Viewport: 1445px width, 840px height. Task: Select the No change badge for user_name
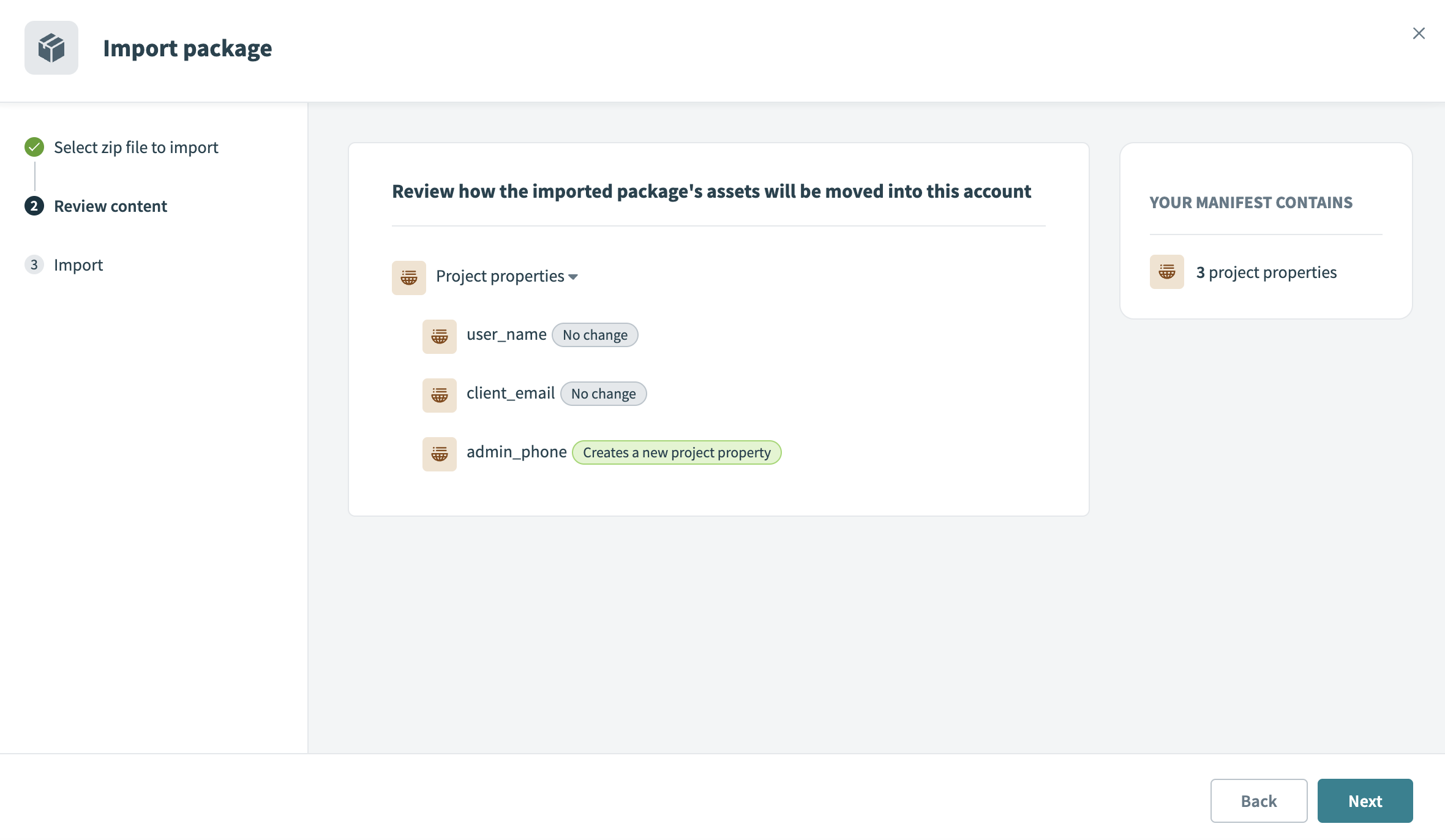pos(595,335)
